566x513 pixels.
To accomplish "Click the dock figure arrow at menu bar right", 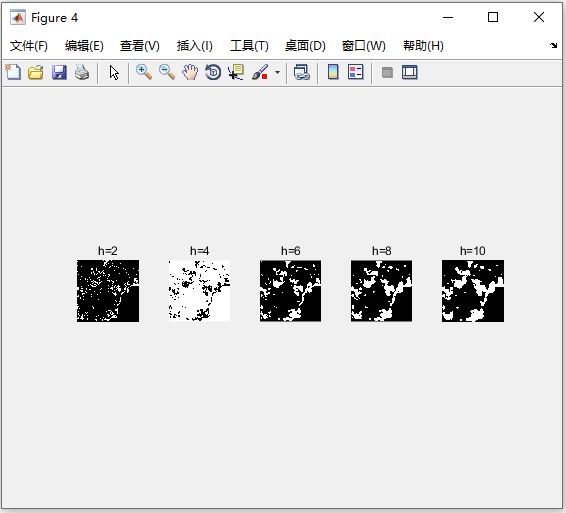I will pos(553,45).
